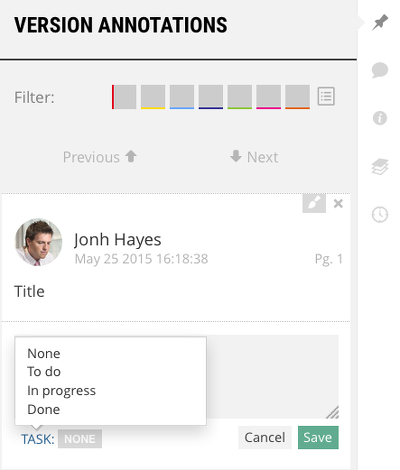The height and width of the screenshot is (470, 400).
Task: Toggle the pink filter swatch
Action: [268, 97]
